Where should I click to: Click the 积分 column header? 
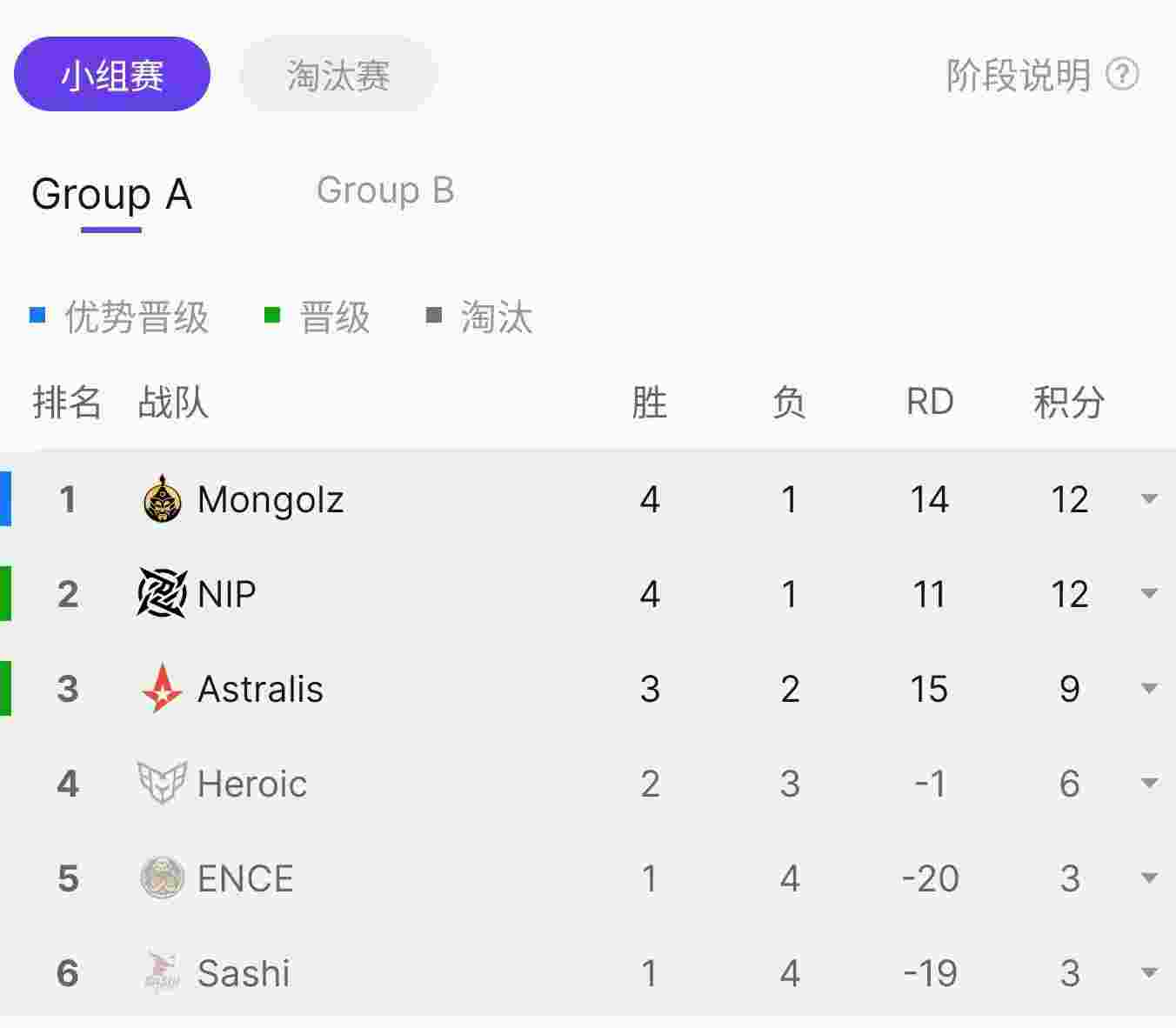(x=1069, y=403)
